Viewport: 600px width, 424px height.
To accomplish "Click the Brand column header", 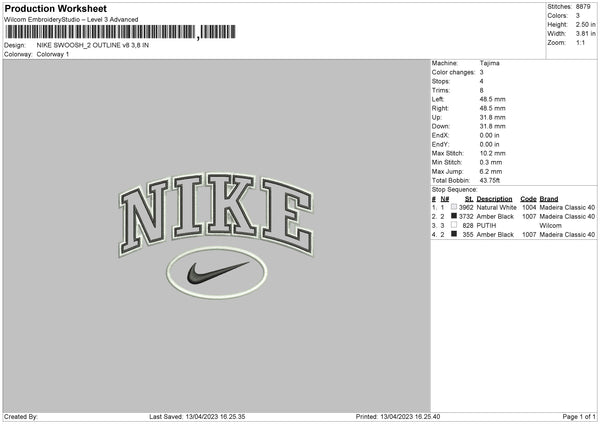I will [549, 199].
